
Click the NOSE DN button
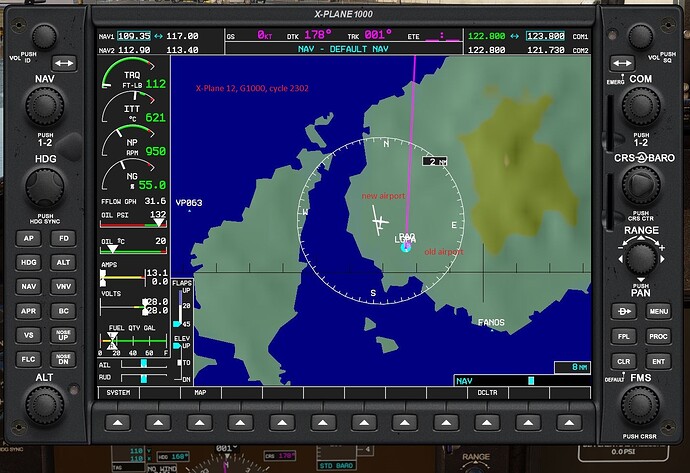click(x=63, y=359)
